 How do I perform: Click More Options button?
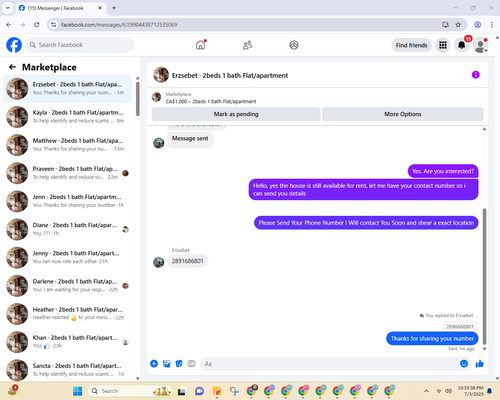403,114
